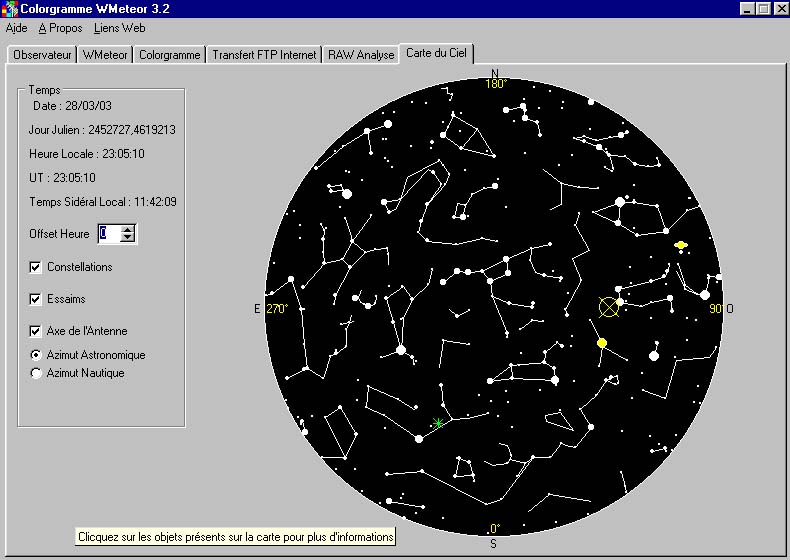Viewport: 790px width, 560px height.
Task: Click the Date : 28/03/03 text
Action: pyautogui.click(x=72, y=106)
